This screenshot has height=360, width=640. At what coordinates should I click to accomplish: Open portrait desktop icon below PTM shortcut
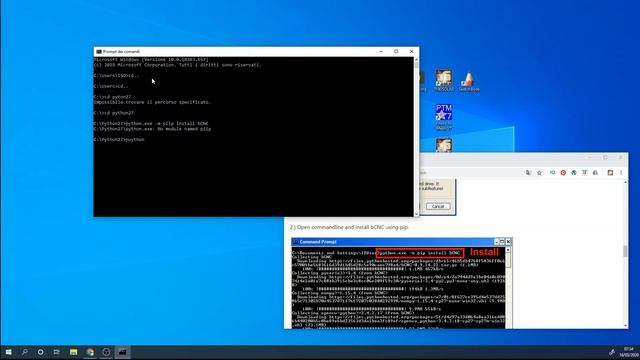pos(444,145)
